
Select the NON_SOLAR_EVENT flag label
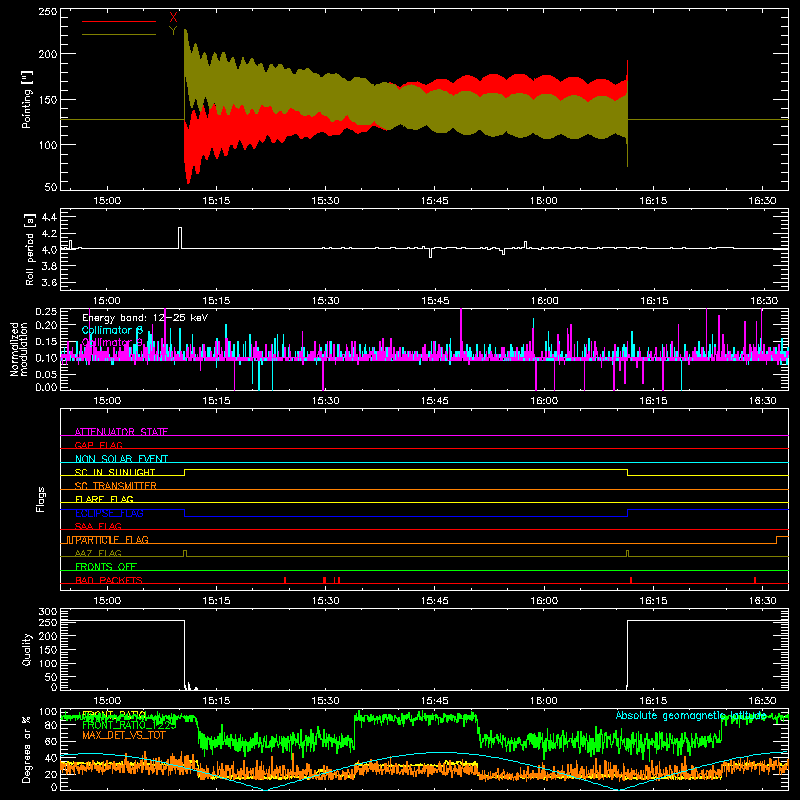[121, 459]
